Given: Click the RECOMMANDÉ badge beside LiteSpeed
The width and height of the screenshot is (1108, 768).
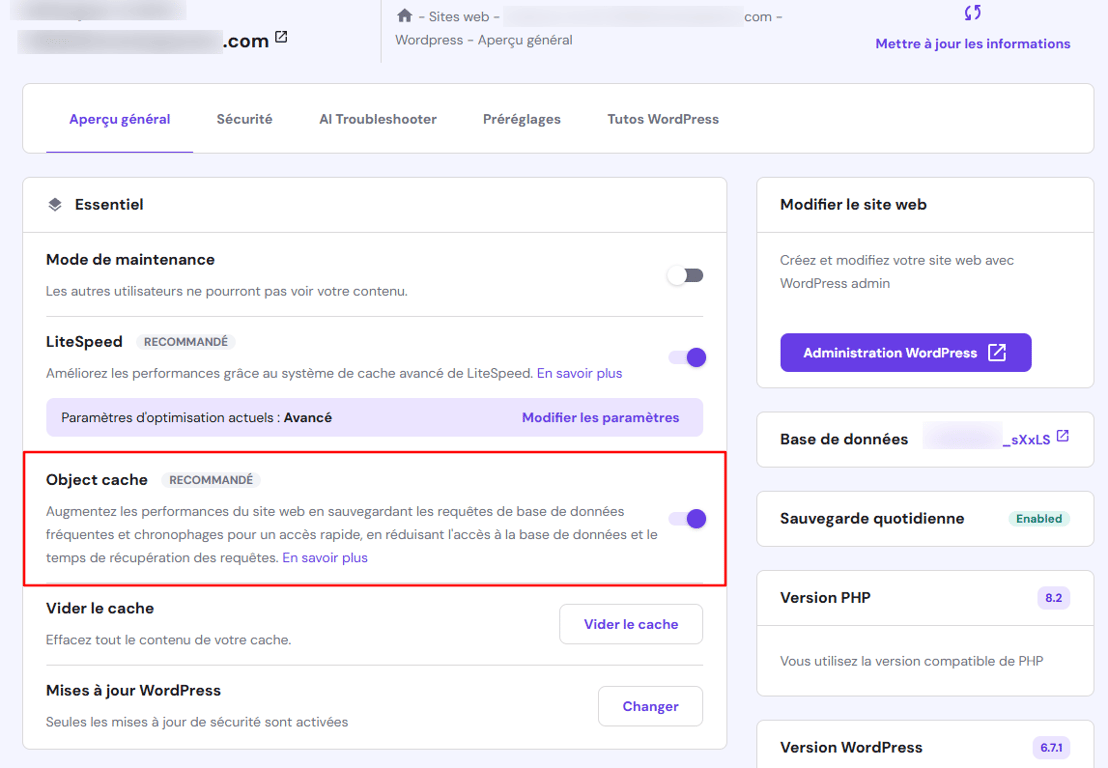Looking at the screenshot, I should tap(186, 341).
